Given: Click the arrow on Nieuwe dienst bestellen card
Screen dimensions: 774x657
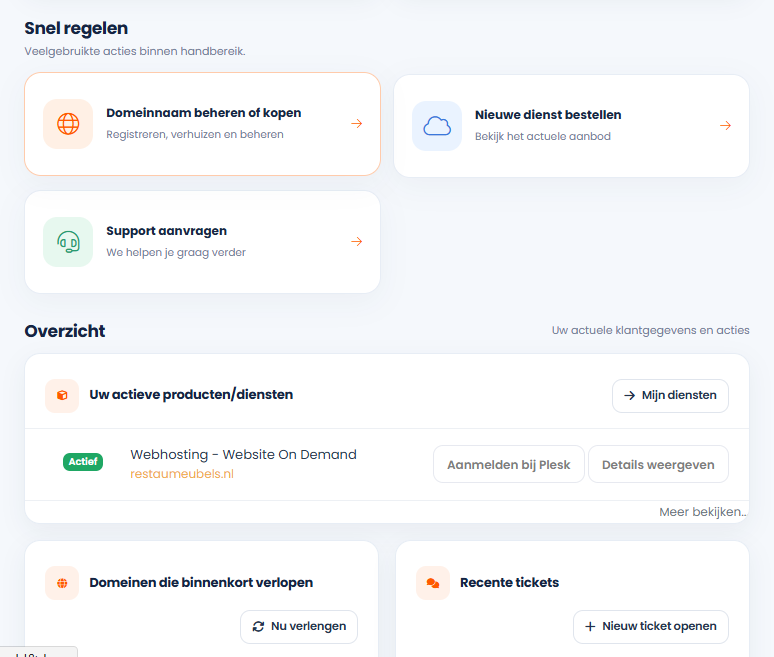Looking at the screenshot, I should coord(726,125).
